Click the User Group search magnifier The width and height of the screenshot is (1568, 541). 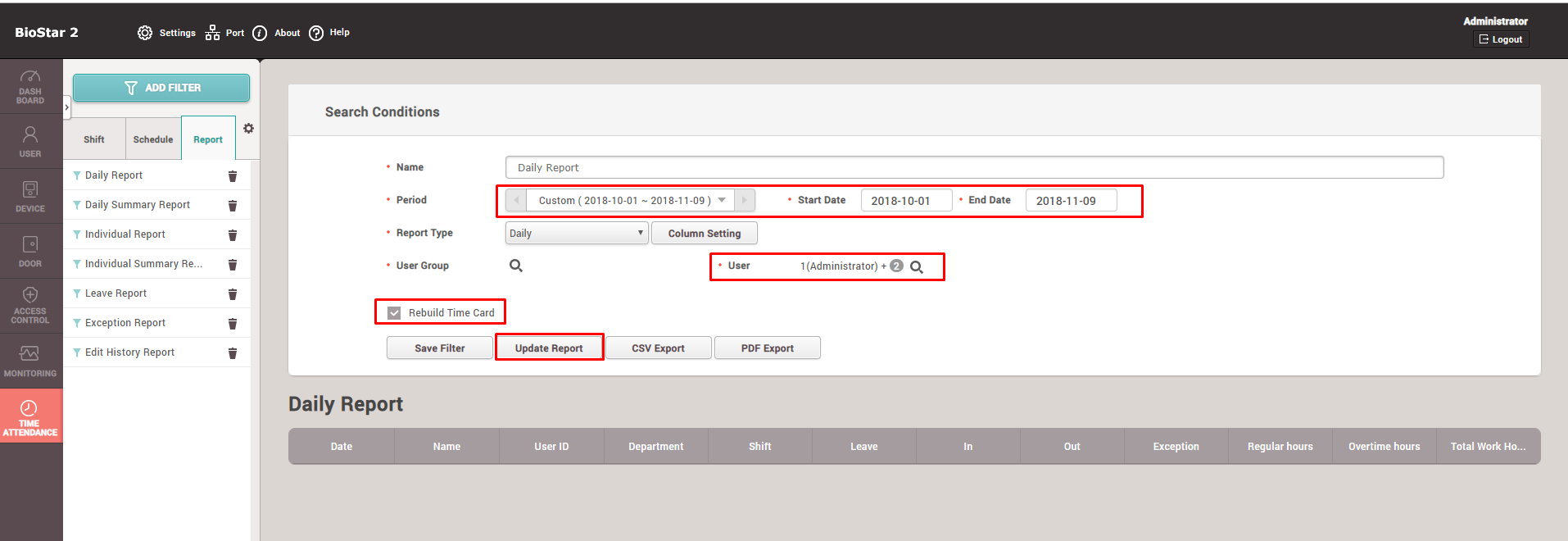[516, 266]
